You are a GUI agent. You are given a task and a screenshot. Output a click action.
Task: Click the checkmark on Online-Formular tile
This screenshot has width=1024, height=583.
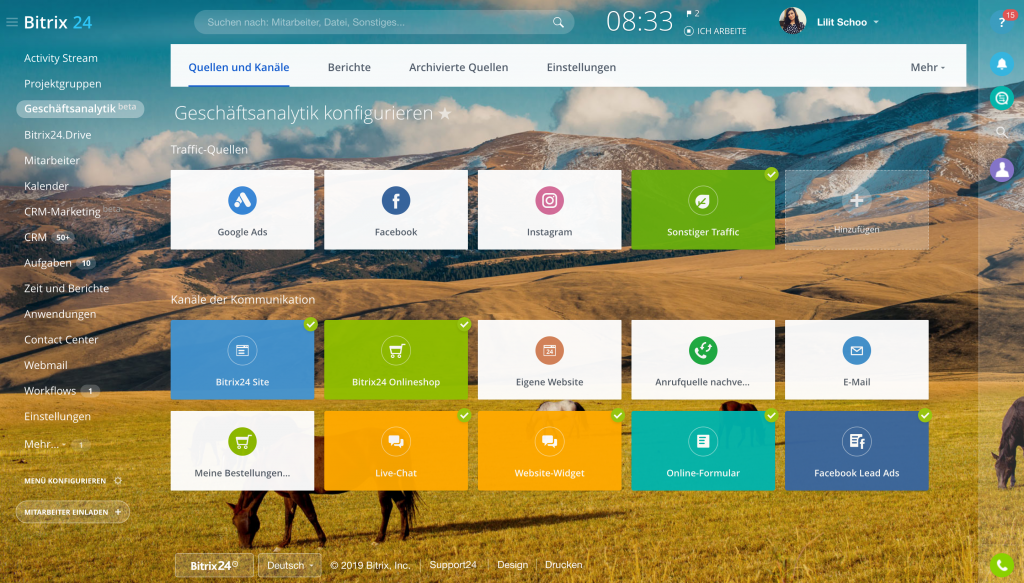coord(771,415)
